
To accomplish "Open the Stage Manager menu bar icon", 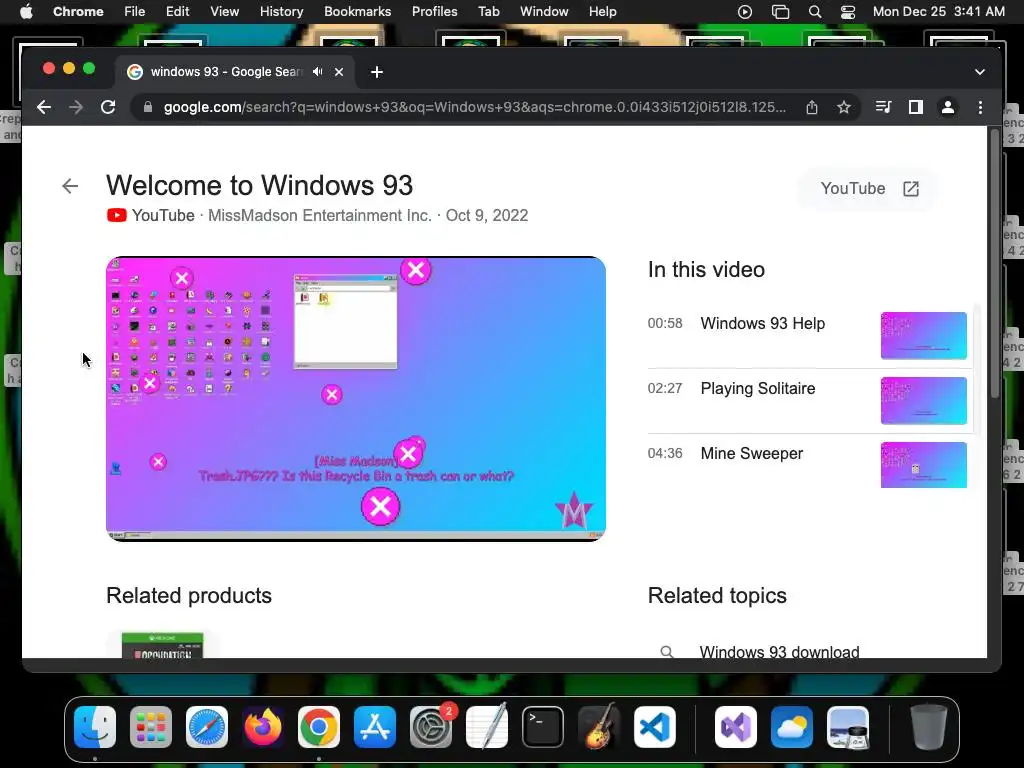I will (780, 12).
